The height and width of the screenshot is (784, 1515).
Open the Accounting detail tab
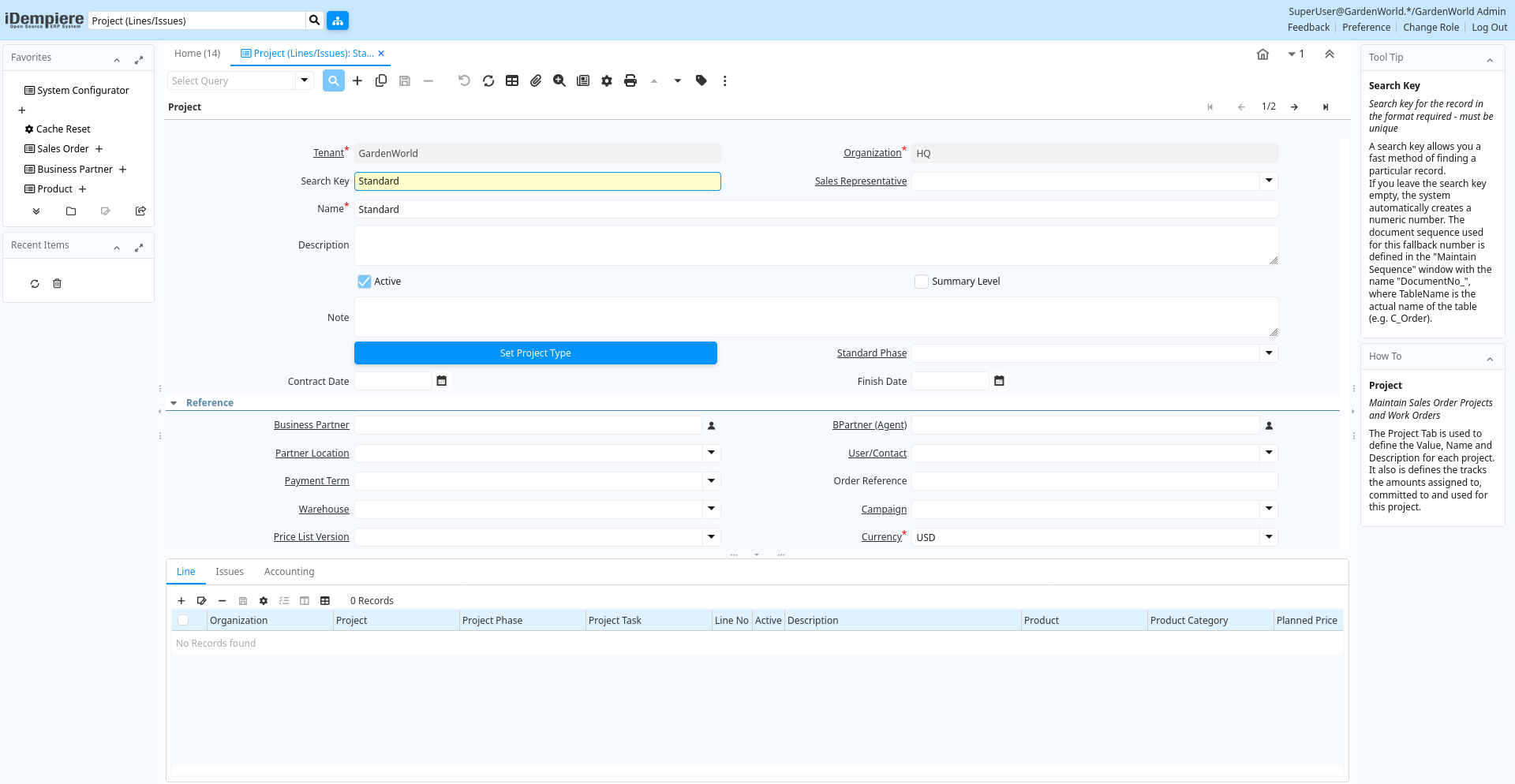point(289,572)
